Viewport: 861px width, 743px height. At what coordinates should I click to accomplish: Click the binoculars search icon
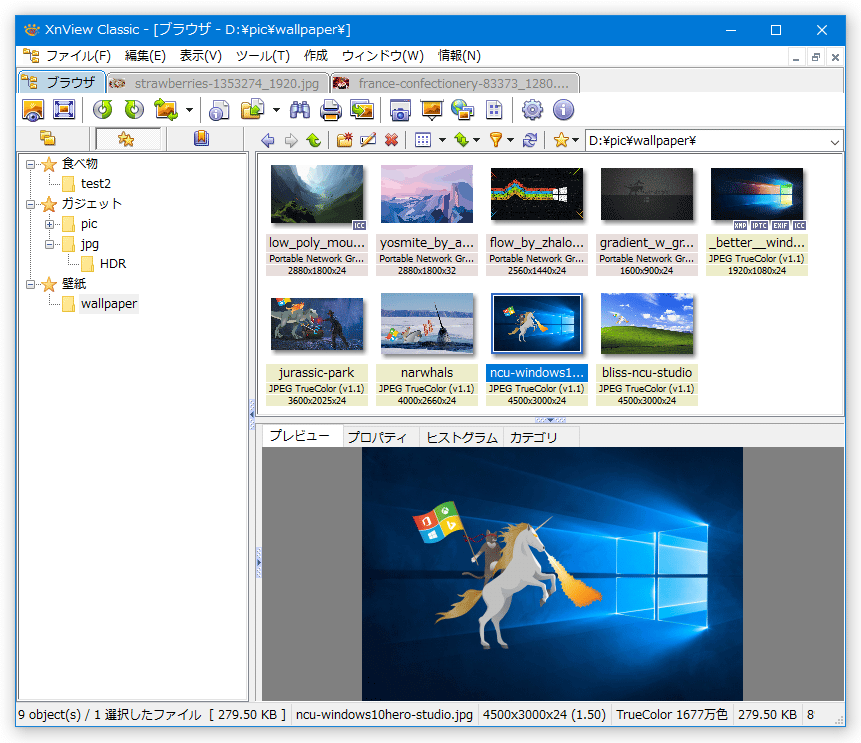click(x=300, y=110)
